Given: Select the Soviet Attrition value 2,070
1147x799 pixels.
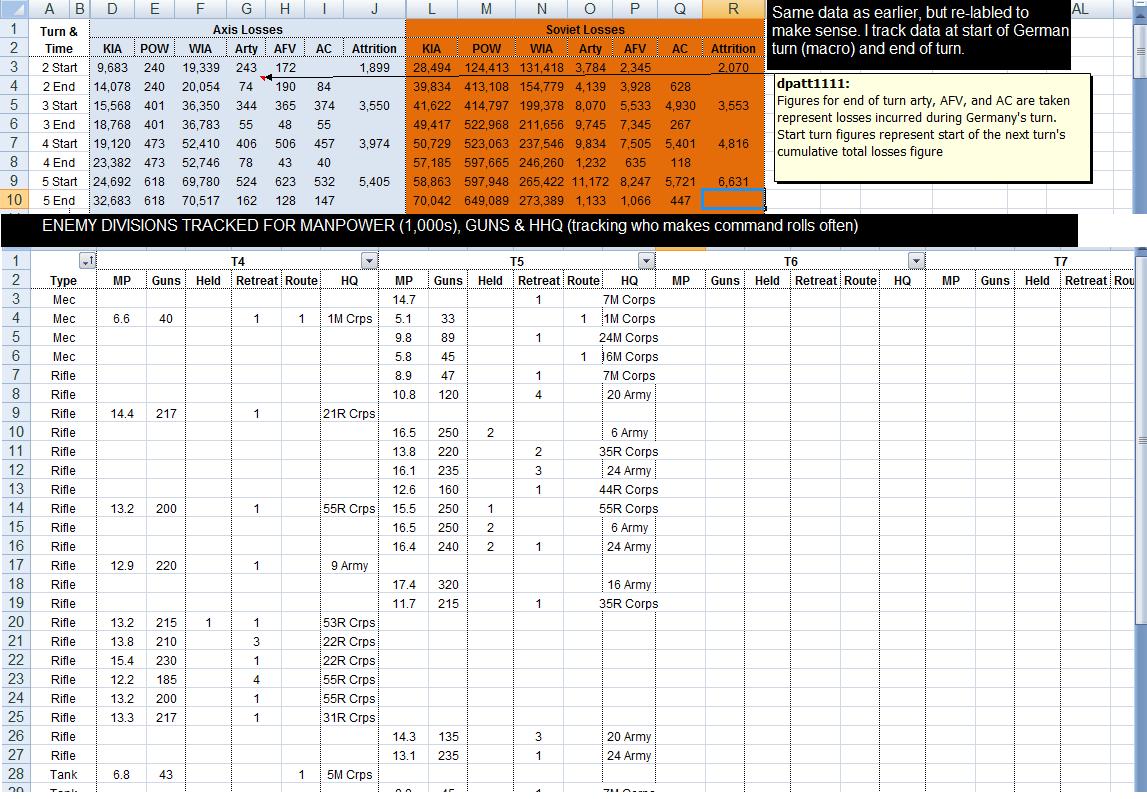Looking at the screenshot, I should (733, 67).
